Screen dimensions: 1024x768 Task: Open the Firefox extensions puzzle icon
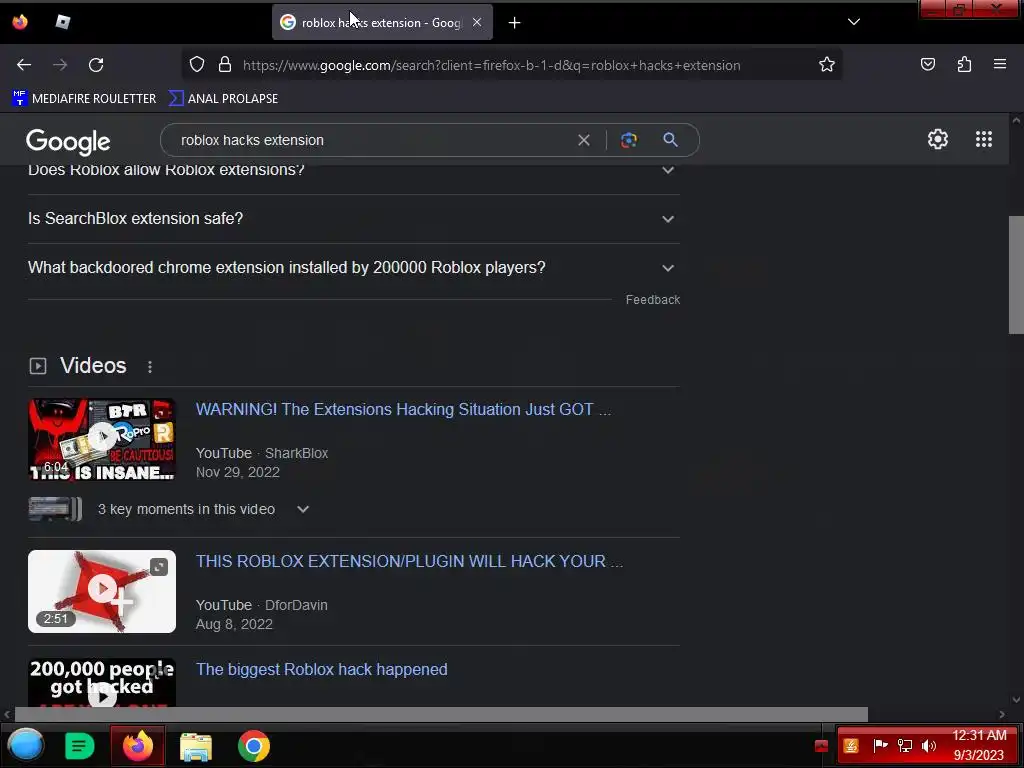(964, 65)
